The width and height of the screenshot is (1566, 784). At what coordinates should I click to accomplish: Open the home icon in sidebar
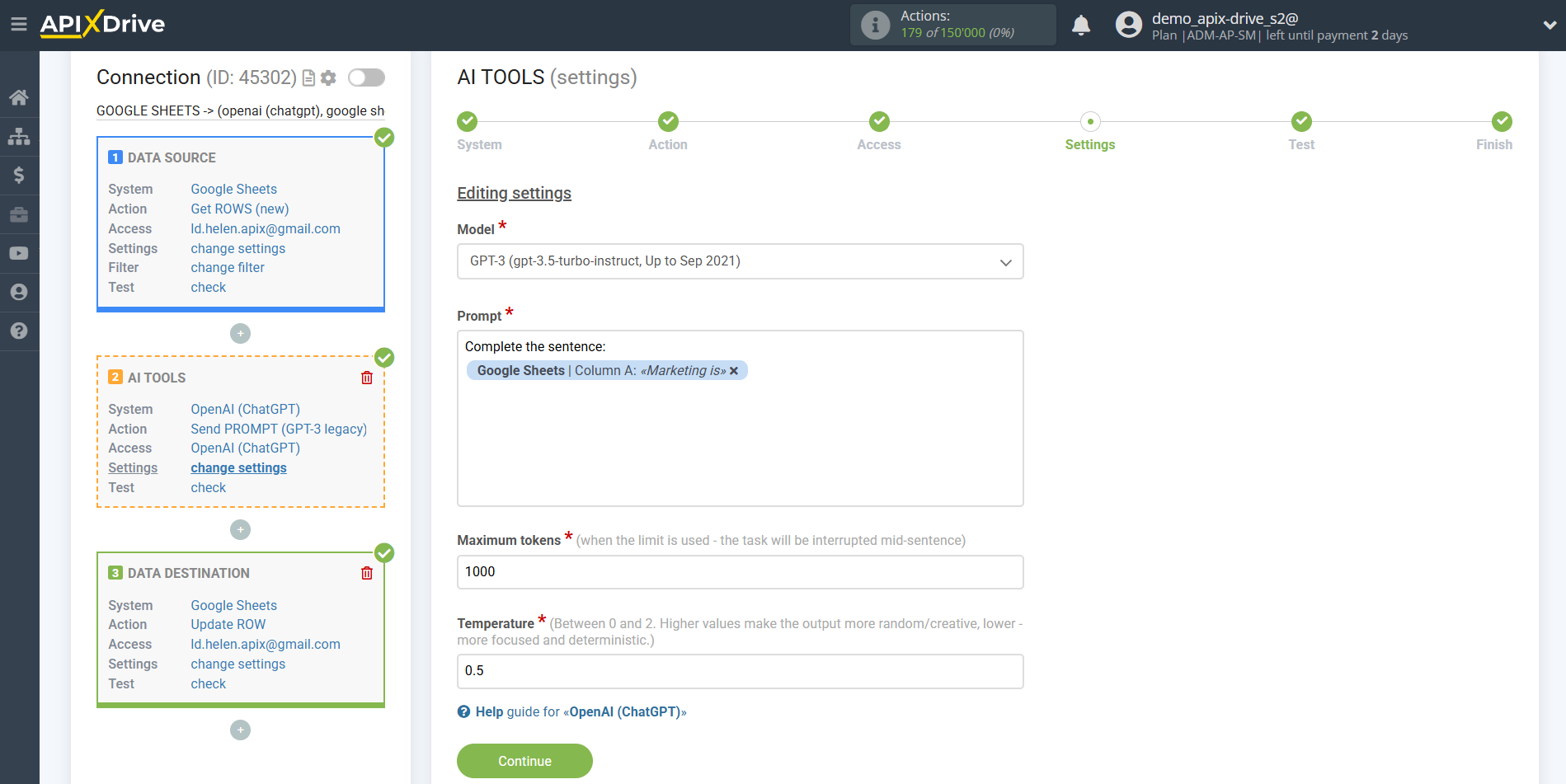[x=19, y=97]
